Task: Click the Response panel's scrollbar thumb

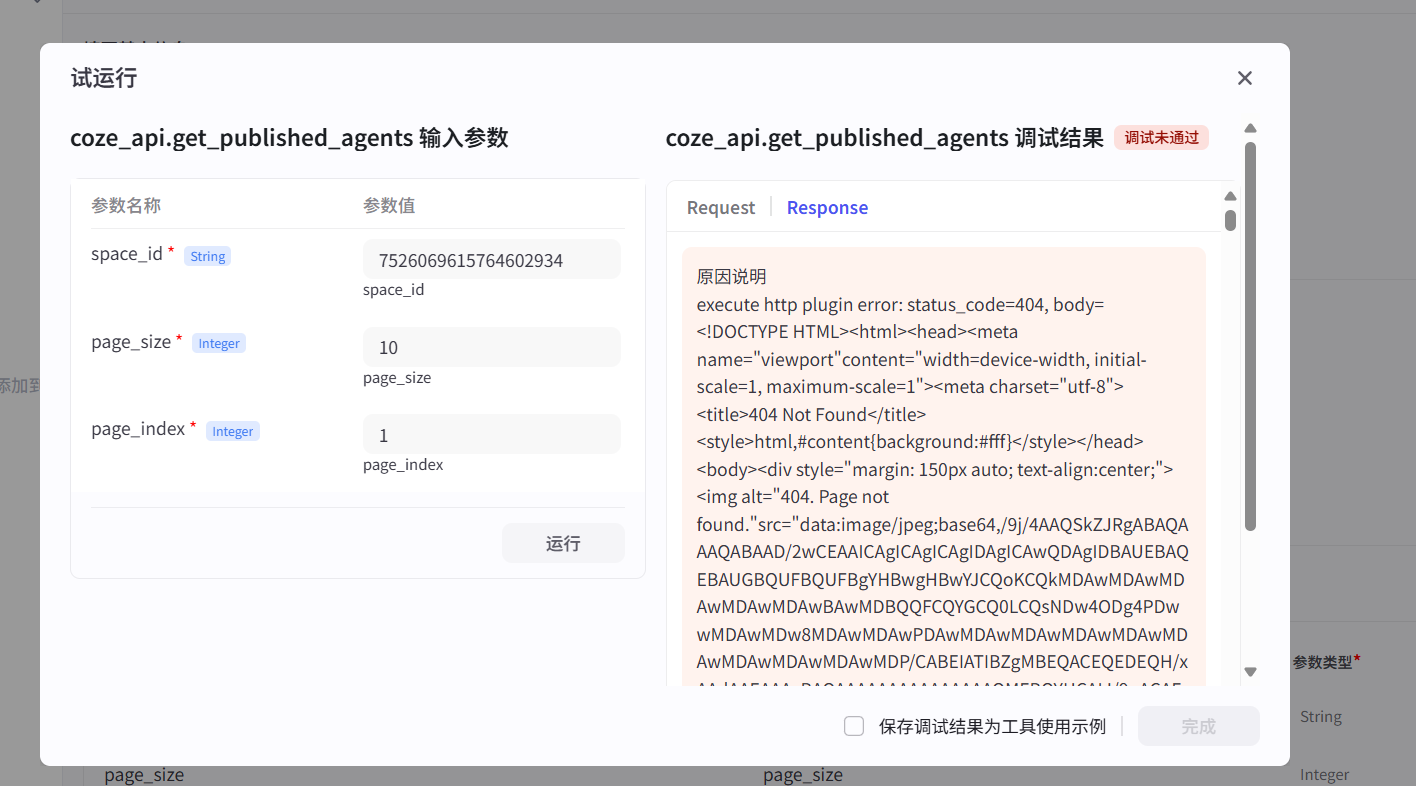Action: point(1230,220)
